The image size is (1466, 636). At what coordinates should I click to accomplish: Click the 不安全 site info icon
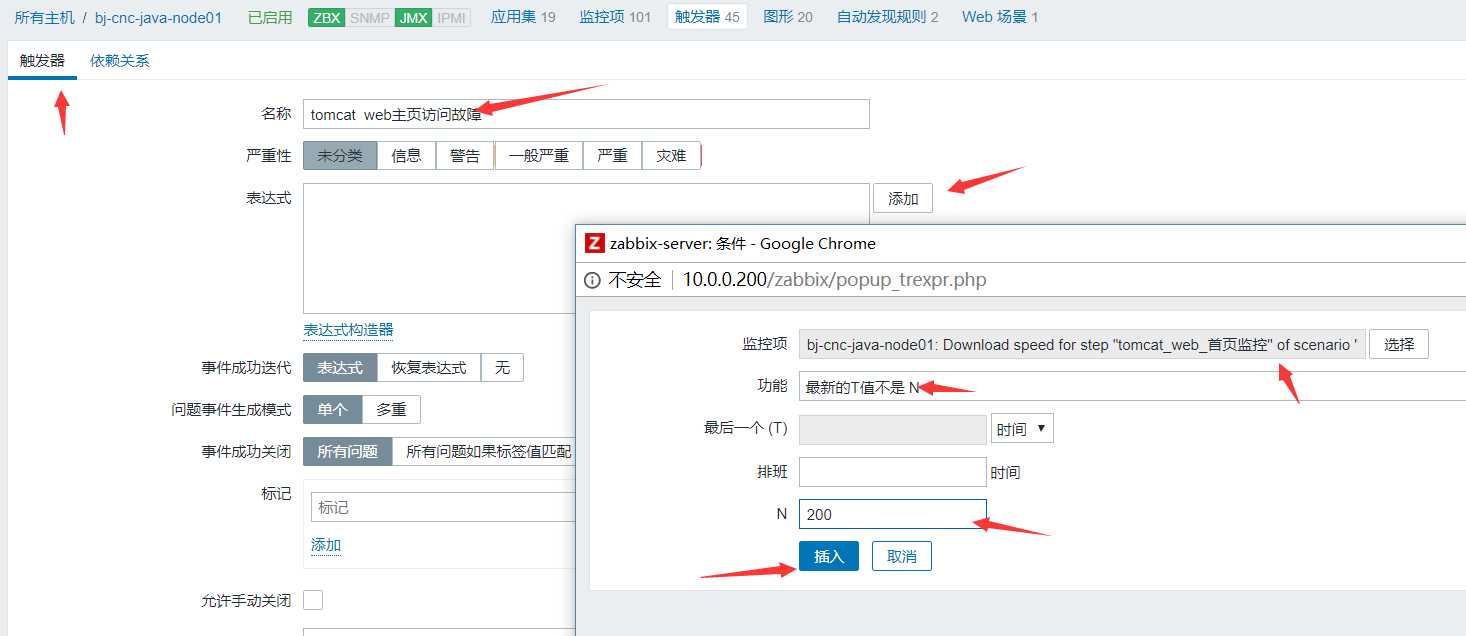[592, 280]
